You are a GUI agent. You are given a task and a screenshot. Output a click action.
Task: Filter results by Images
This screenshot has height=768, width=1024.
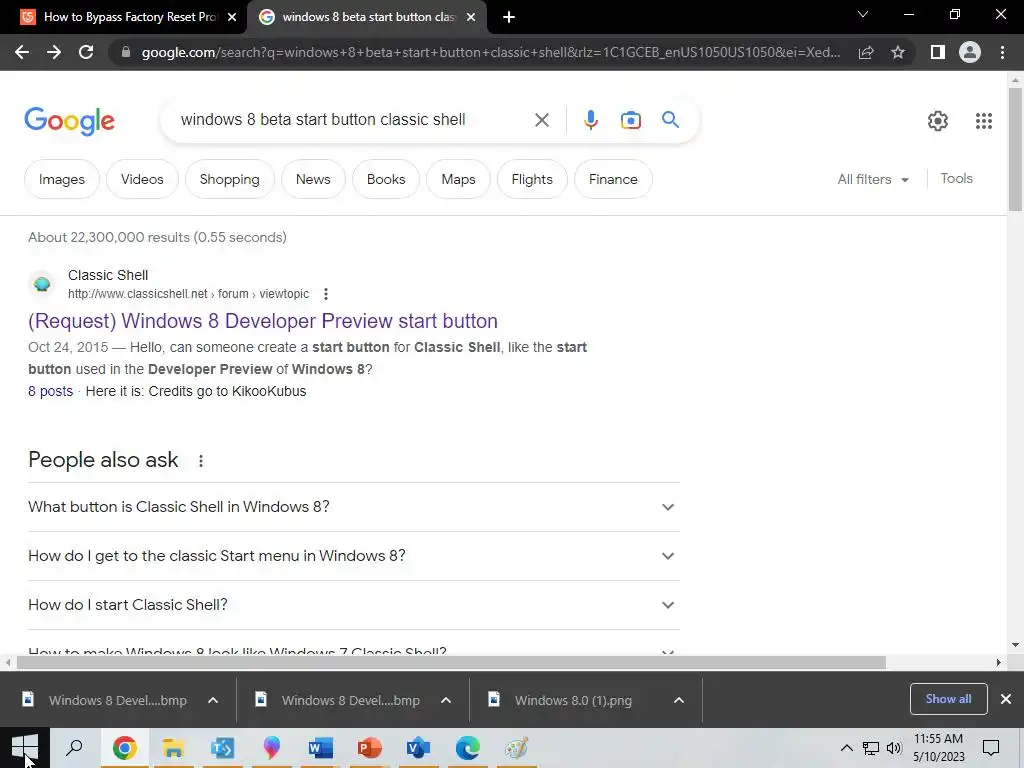click(x=61, y=180)
